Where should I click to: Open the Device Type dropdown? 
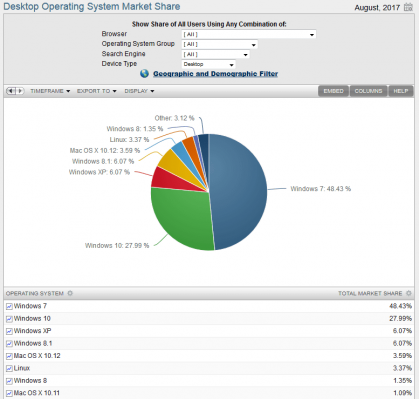coord(208,64)
